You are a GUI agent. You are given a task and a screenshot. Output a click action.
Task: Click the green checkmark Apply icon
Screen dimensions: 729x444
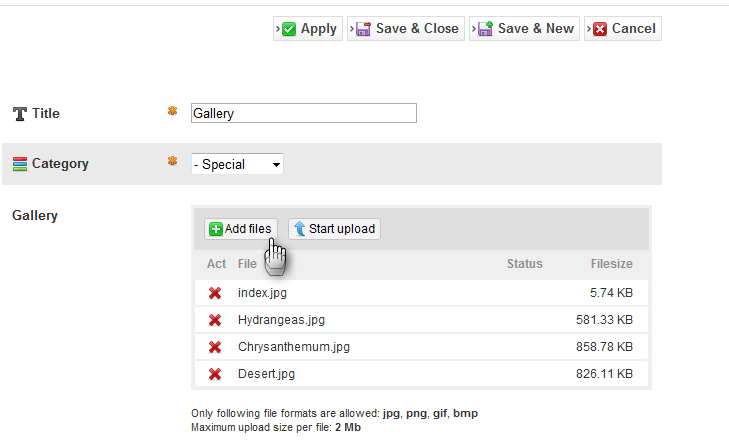pyautogui.click(x=289, y=29)
